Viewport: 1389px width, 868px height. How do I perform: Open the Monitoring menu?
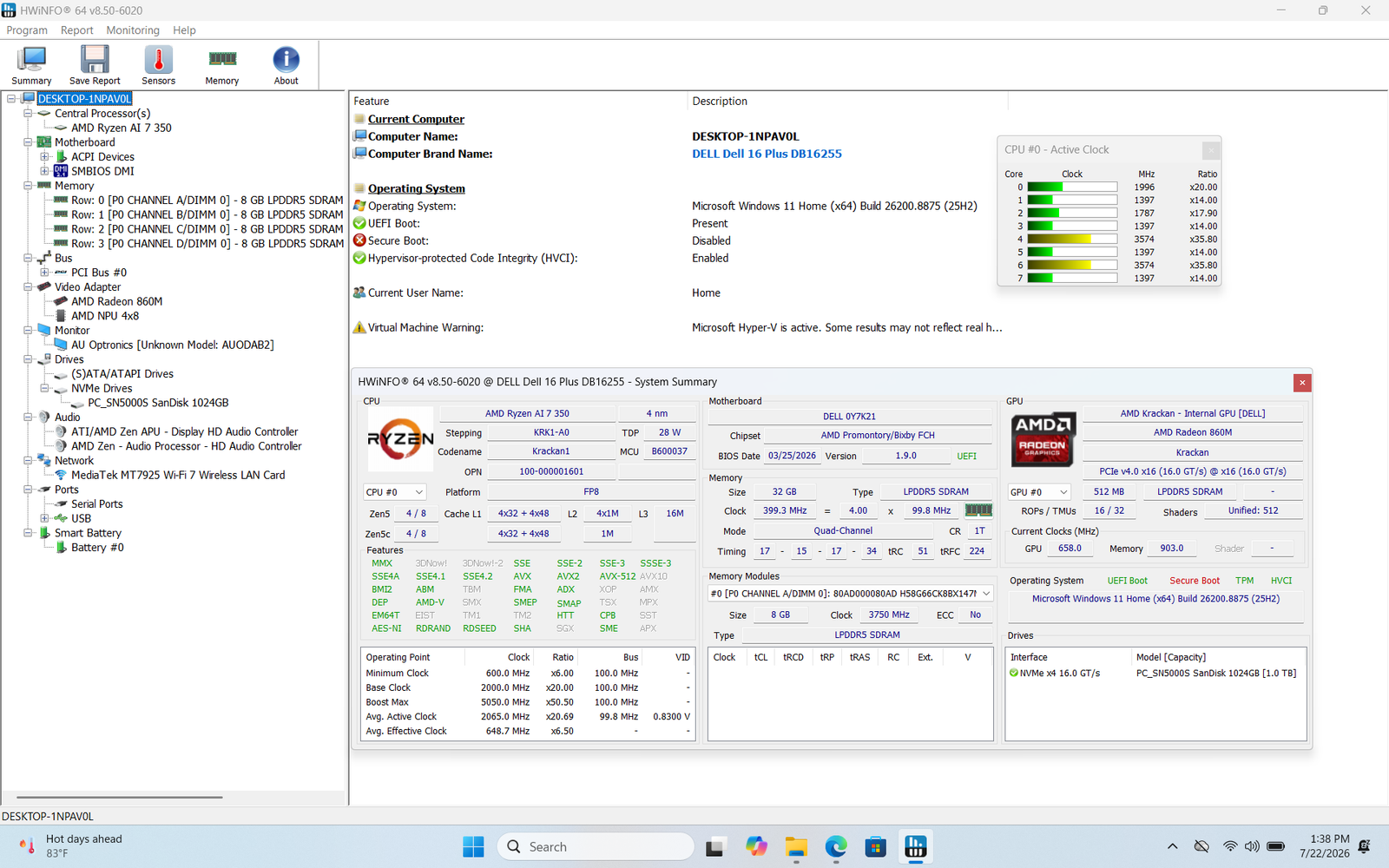[x=133, y=30]
